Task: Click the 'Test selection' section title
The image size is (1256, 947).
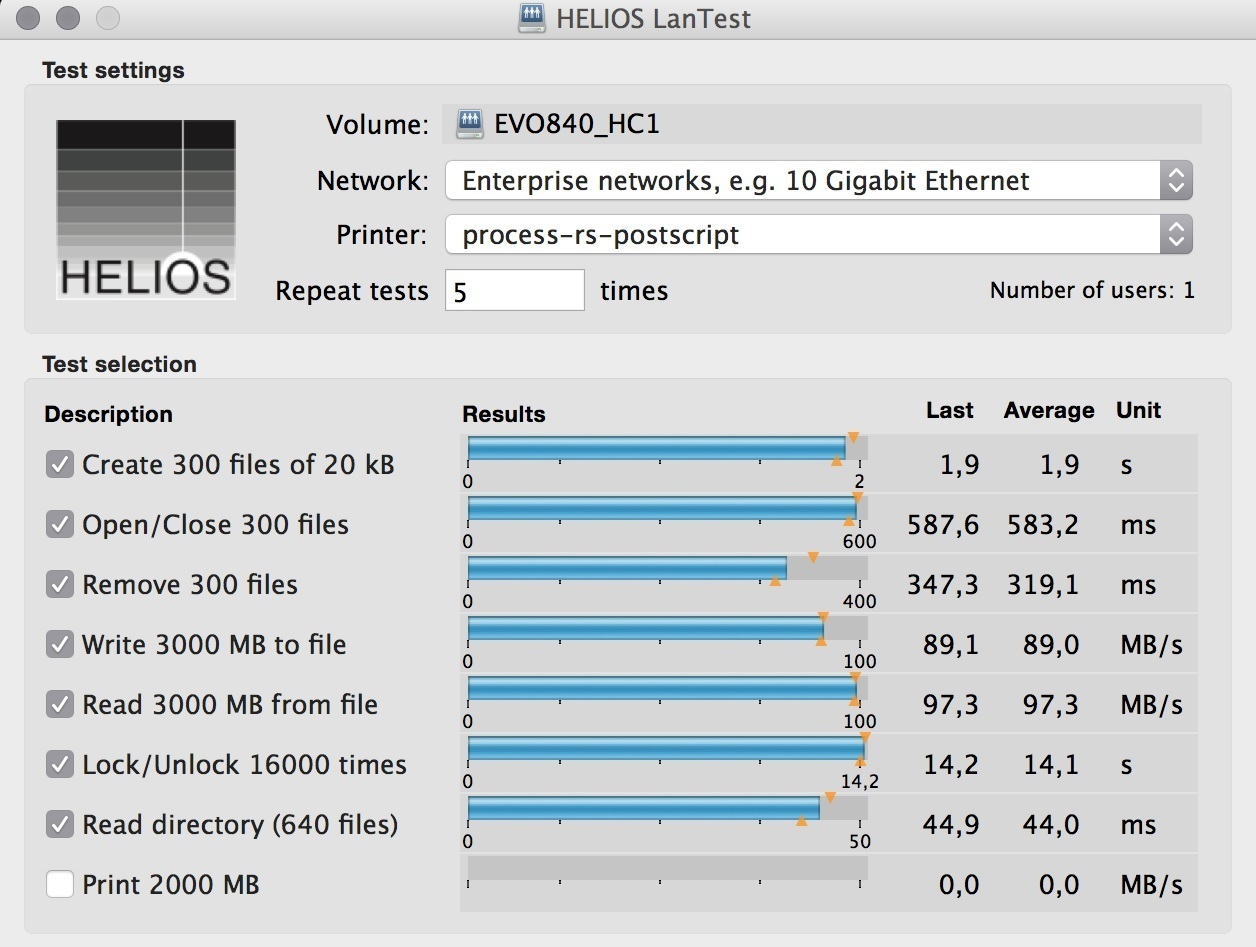Action: tap(119, 364)
